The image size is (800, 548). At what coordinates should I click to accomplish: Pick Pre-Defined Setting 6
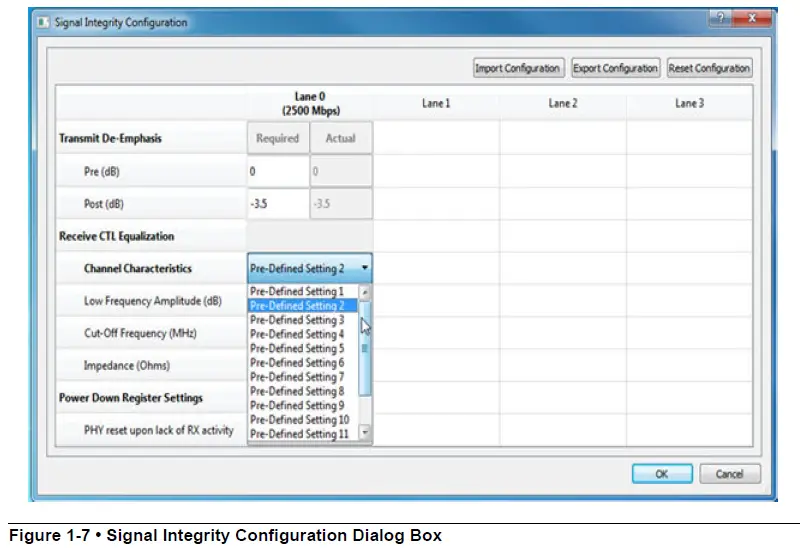pos(303,363)
